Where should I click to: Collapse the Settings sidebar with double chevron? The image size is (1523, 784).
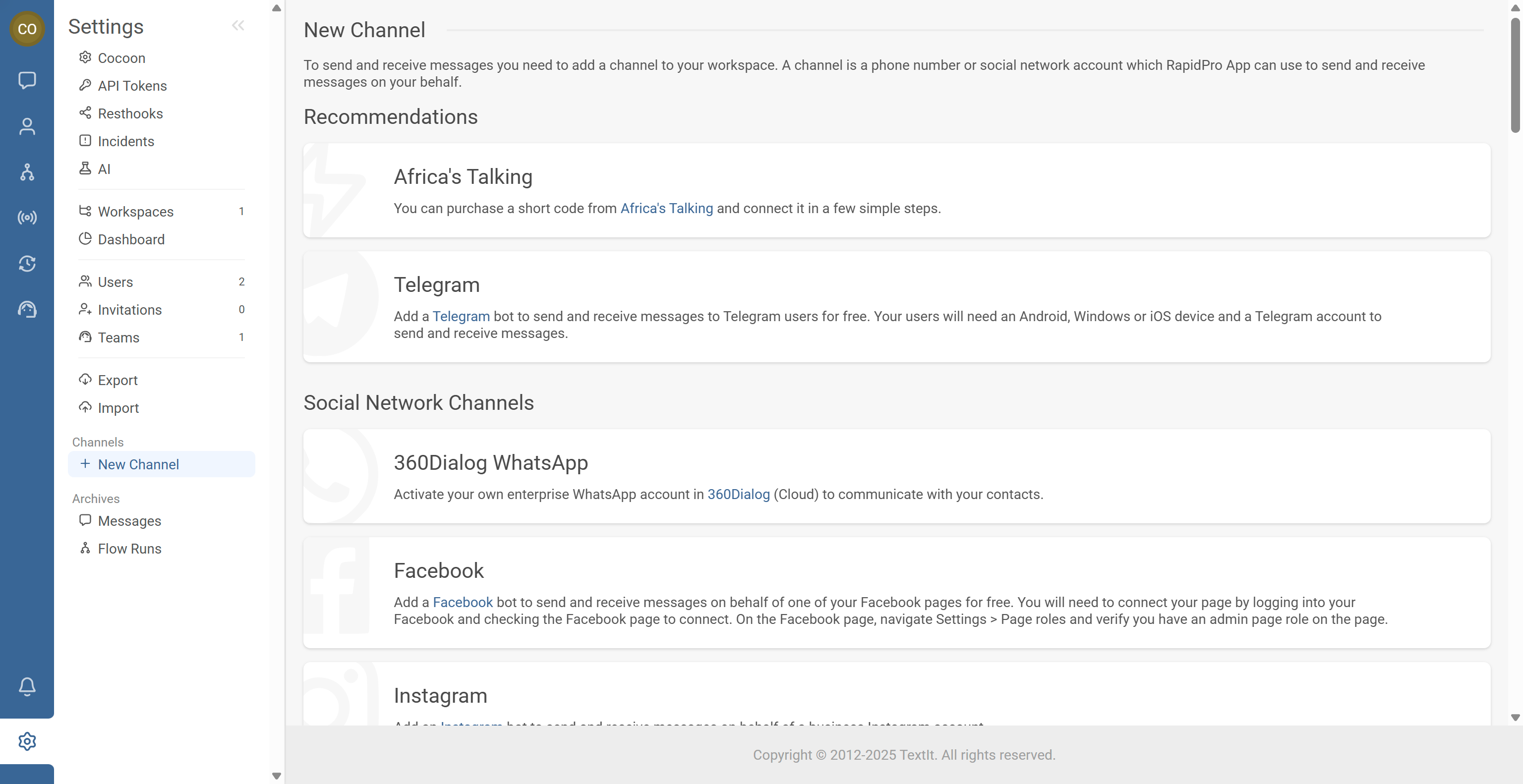(x=237, y=25)
